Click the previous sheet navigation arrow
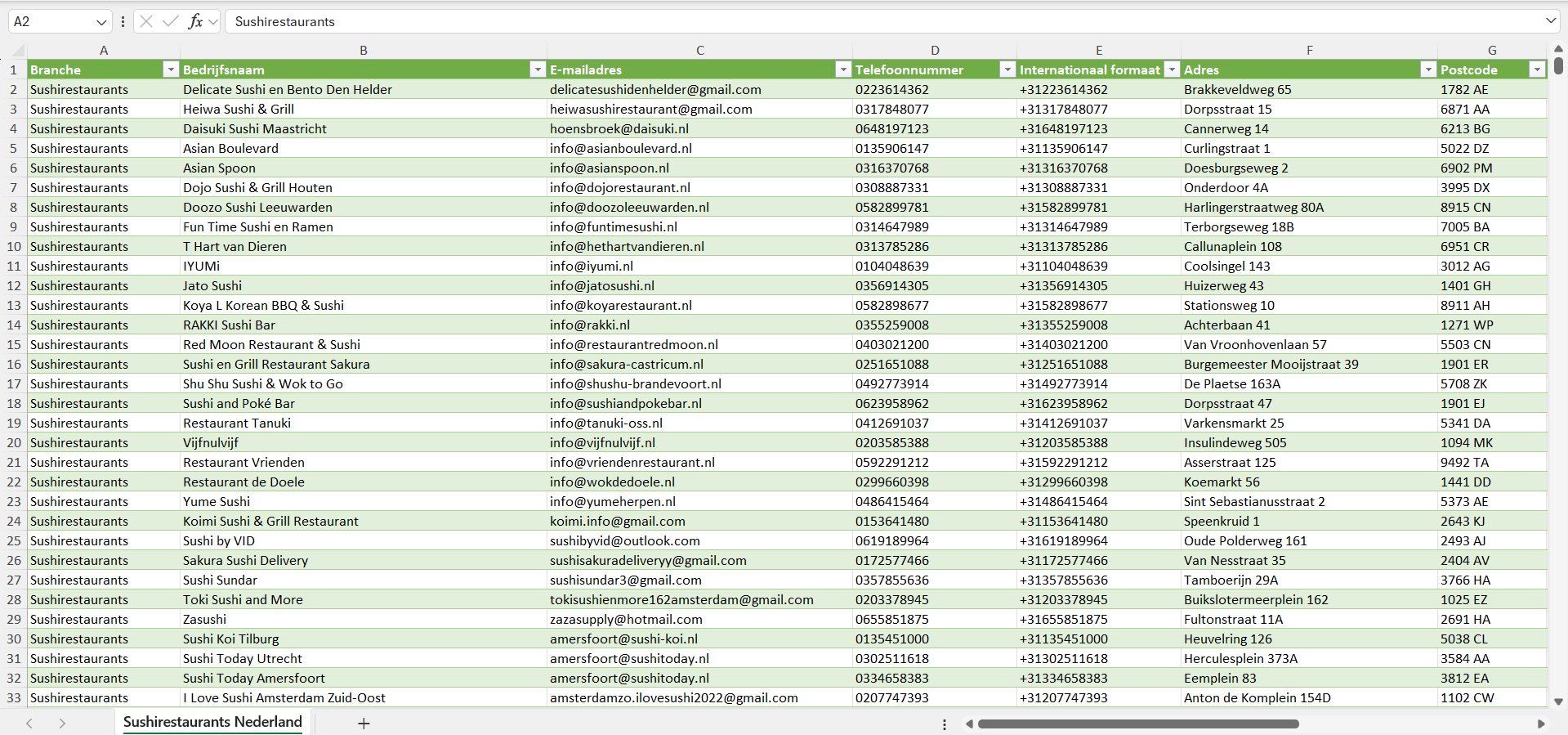Viewport: 1568px width, 735px height. click(x=29, y=724)
